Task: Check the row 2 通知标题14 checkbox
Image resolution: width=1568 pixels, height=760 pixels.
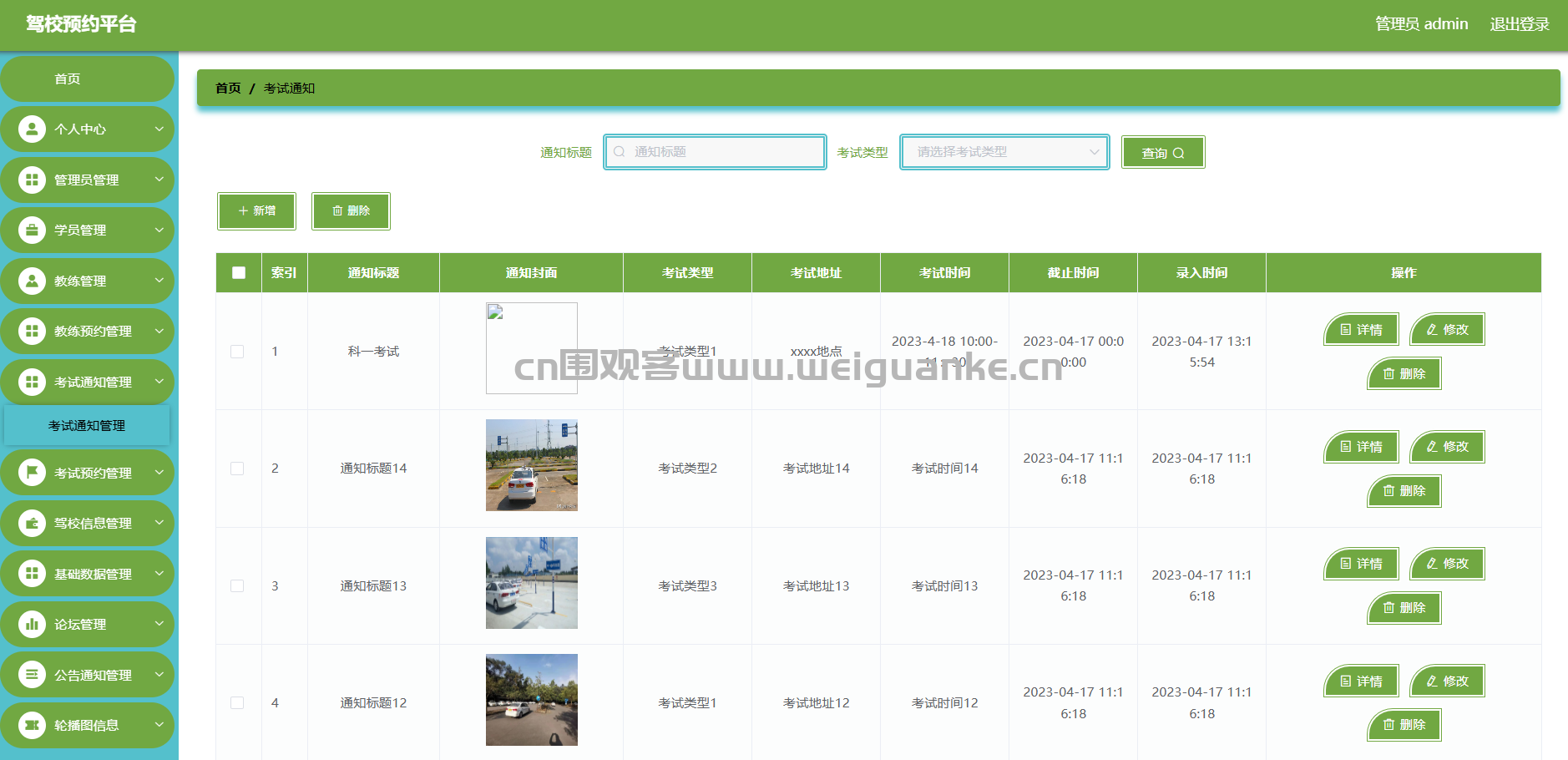Action: 237,469
